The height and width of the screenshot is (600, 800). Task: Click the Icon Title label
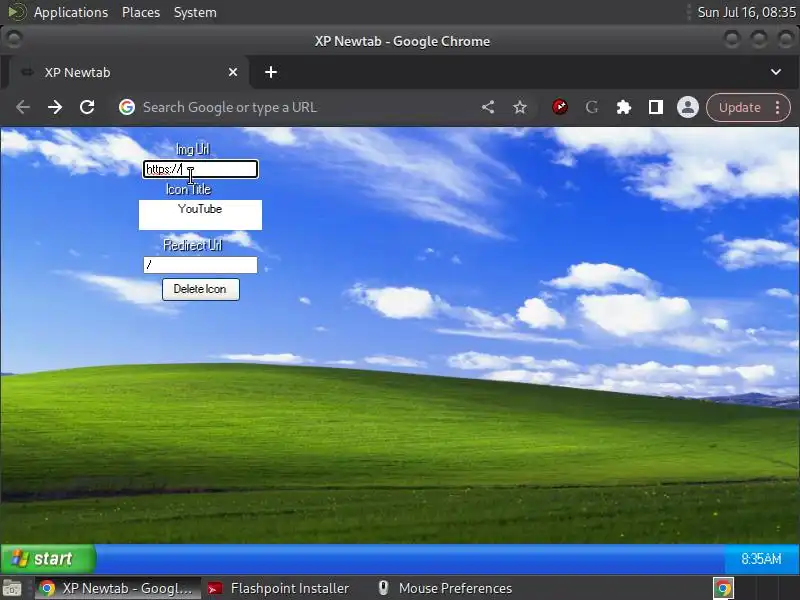[x=188, y=189]
